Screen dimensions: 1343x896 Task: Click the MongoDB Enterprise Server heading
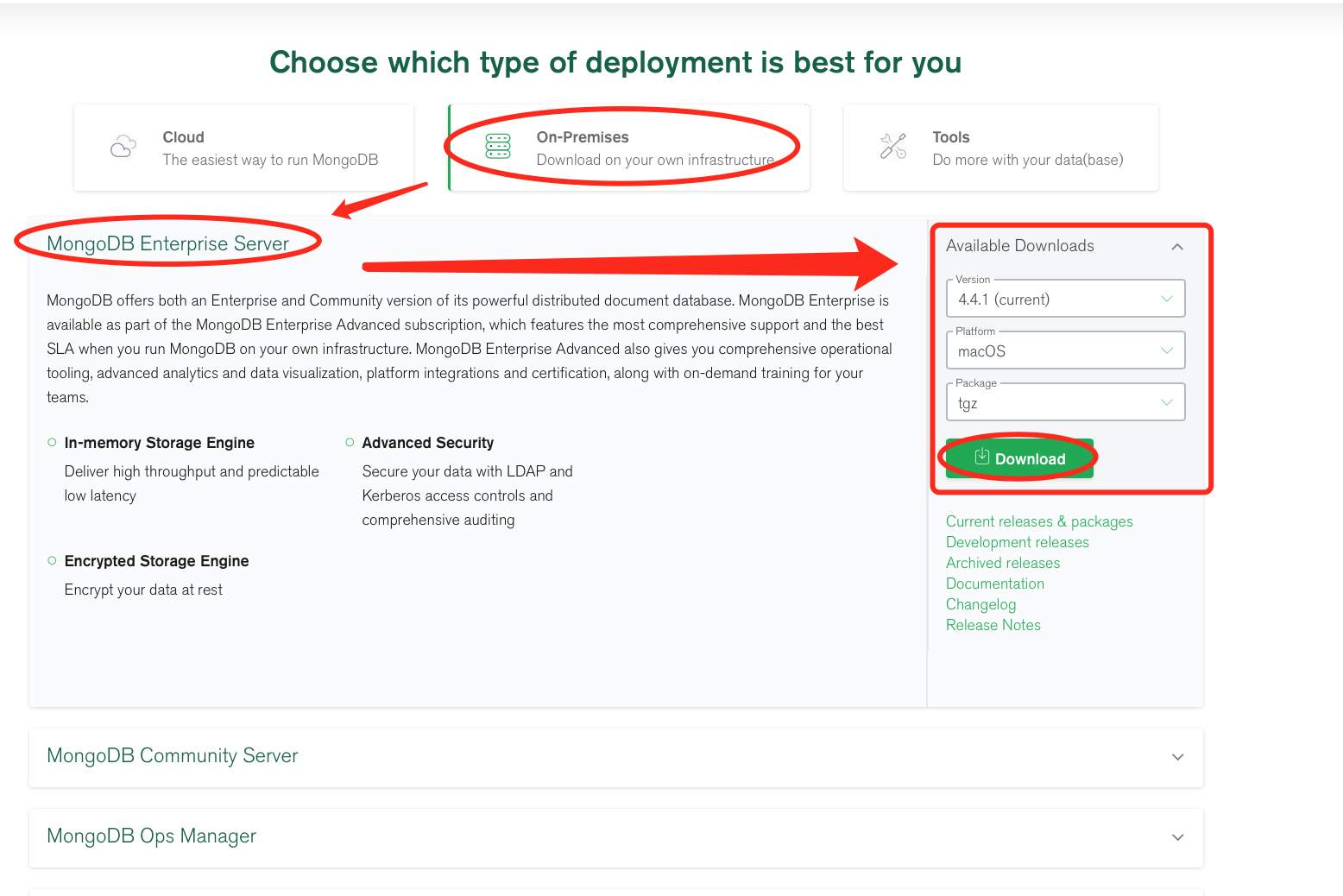[x=167, y=243]
